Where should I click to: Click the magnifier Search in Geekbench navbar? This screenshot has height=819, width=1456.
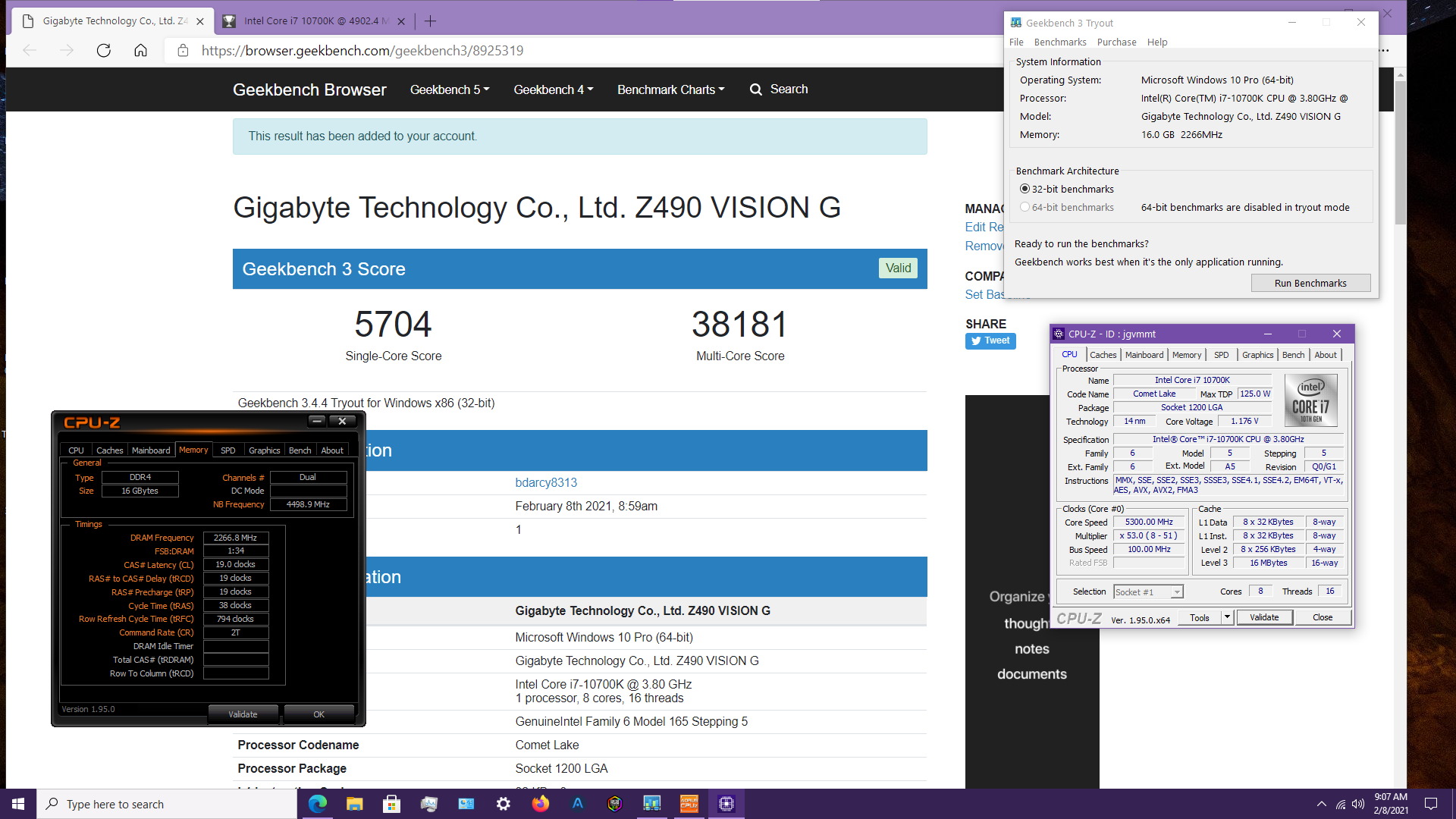point(779,89)
